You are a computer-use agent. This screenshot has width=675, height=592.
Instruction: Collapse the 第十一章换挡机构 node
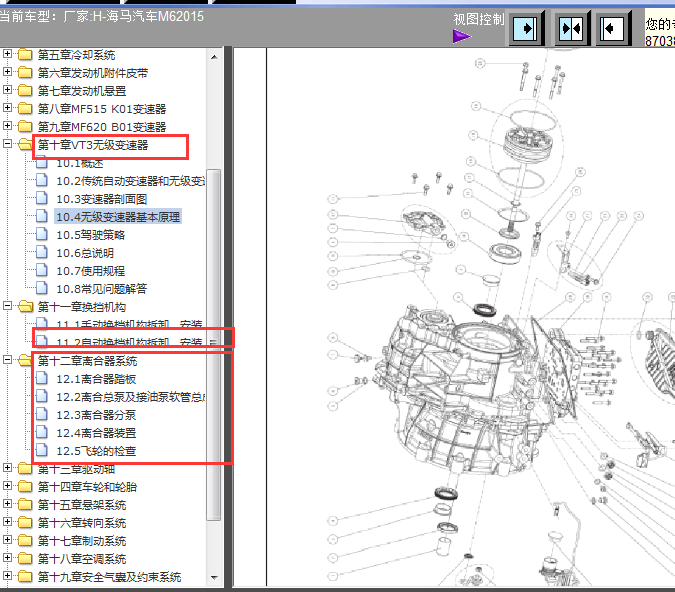tap(7, 306)
